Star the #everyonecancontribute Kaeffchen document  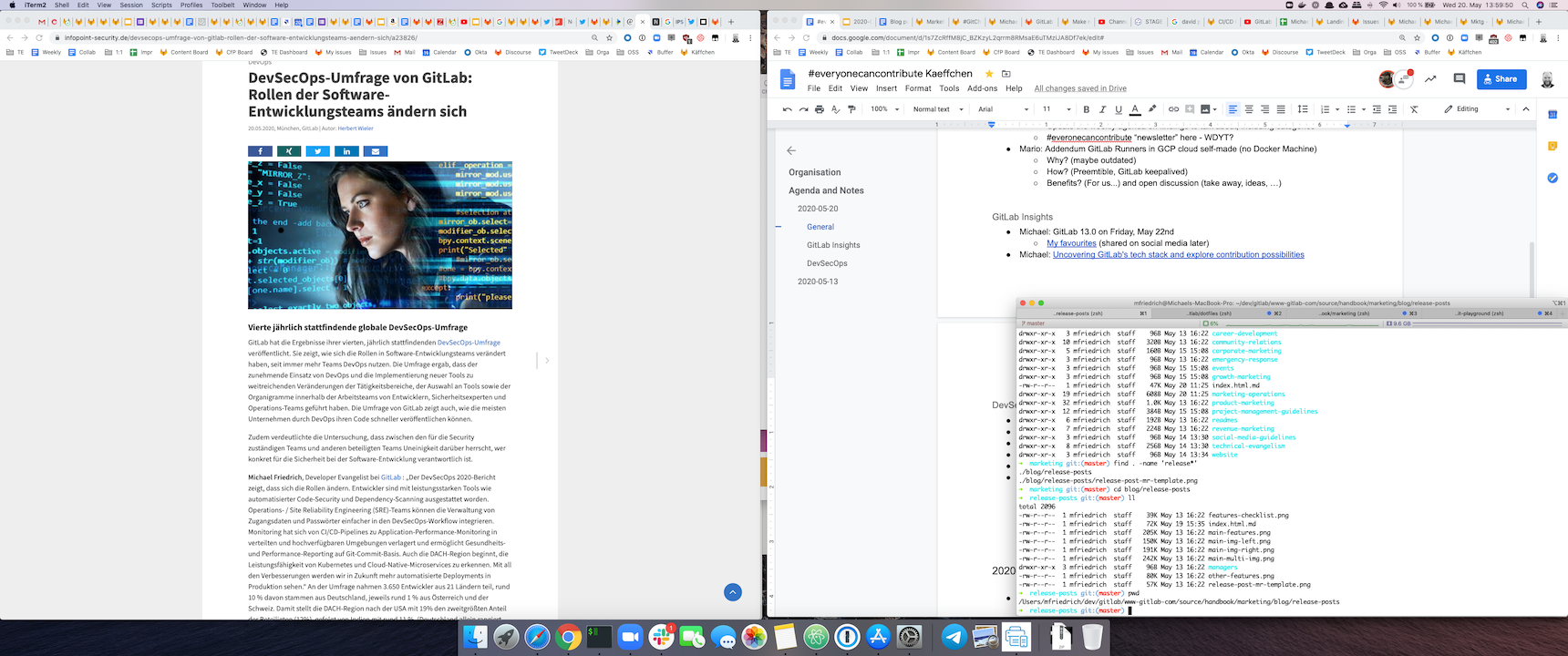(x=988, y=74)
